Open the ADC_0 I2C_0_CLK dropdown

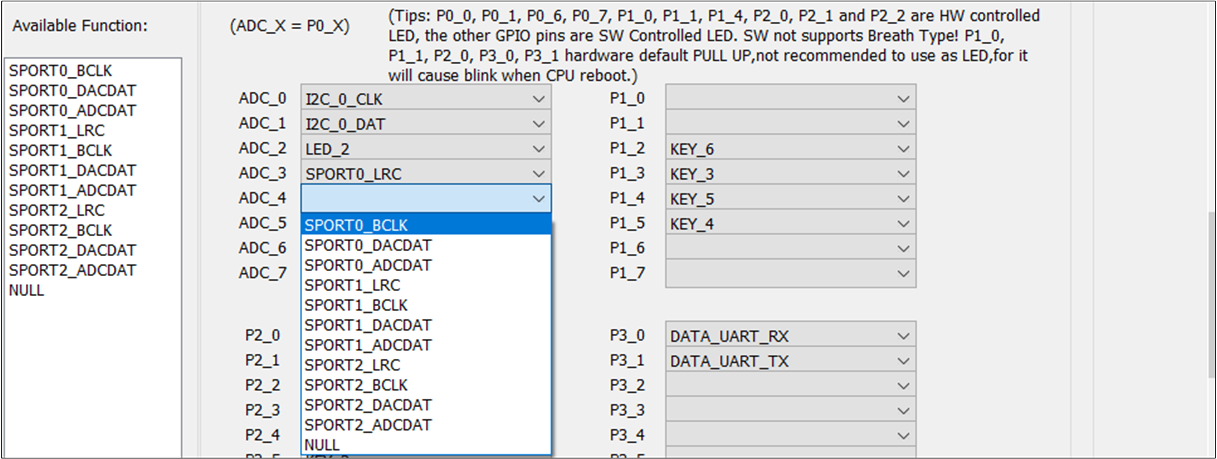425,99
